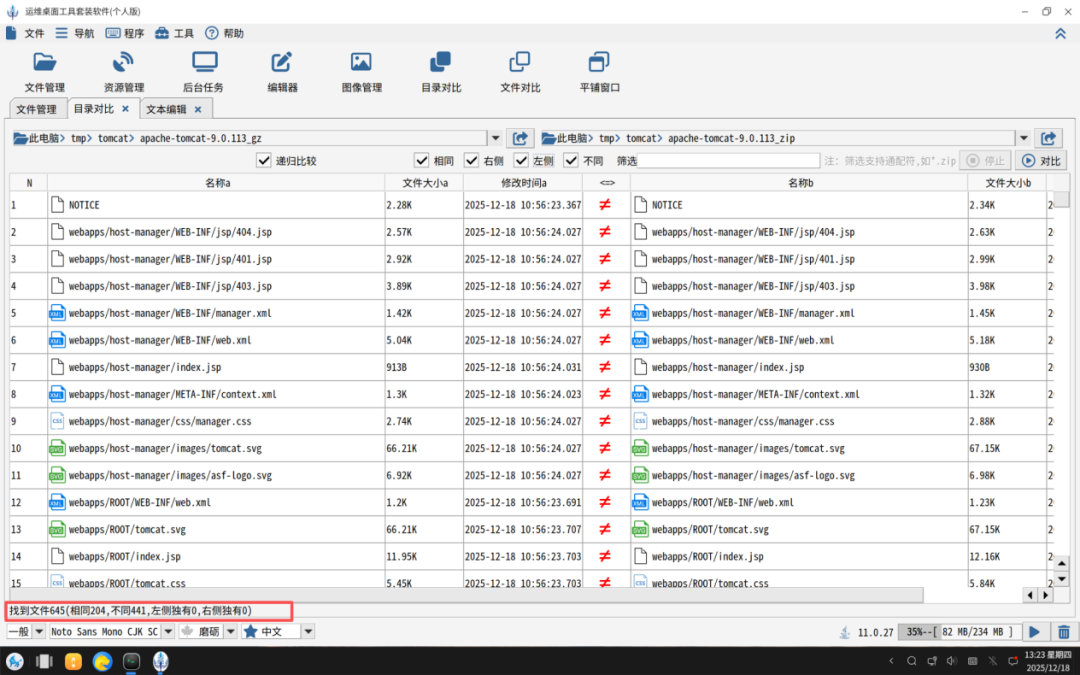This screenshot has height=675, width=1080.
Task: Open the 目录对比 toolbar tool
Action: tap(441, 72)
